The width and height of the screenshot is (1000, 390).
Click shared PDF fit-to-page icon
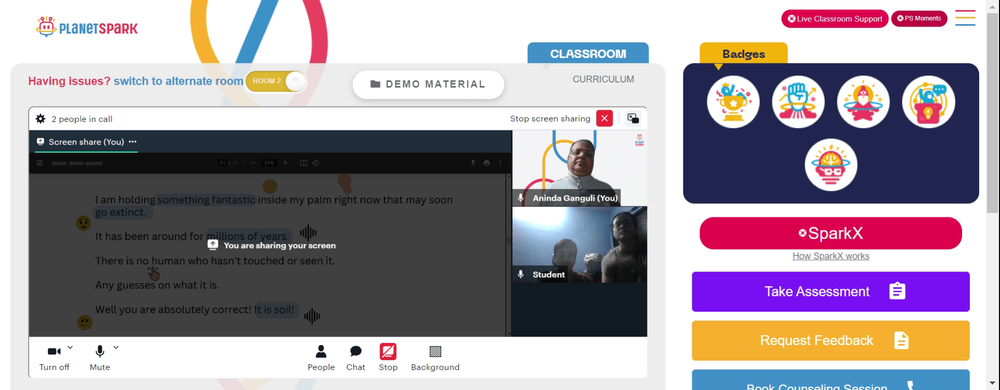pos(304,163)
